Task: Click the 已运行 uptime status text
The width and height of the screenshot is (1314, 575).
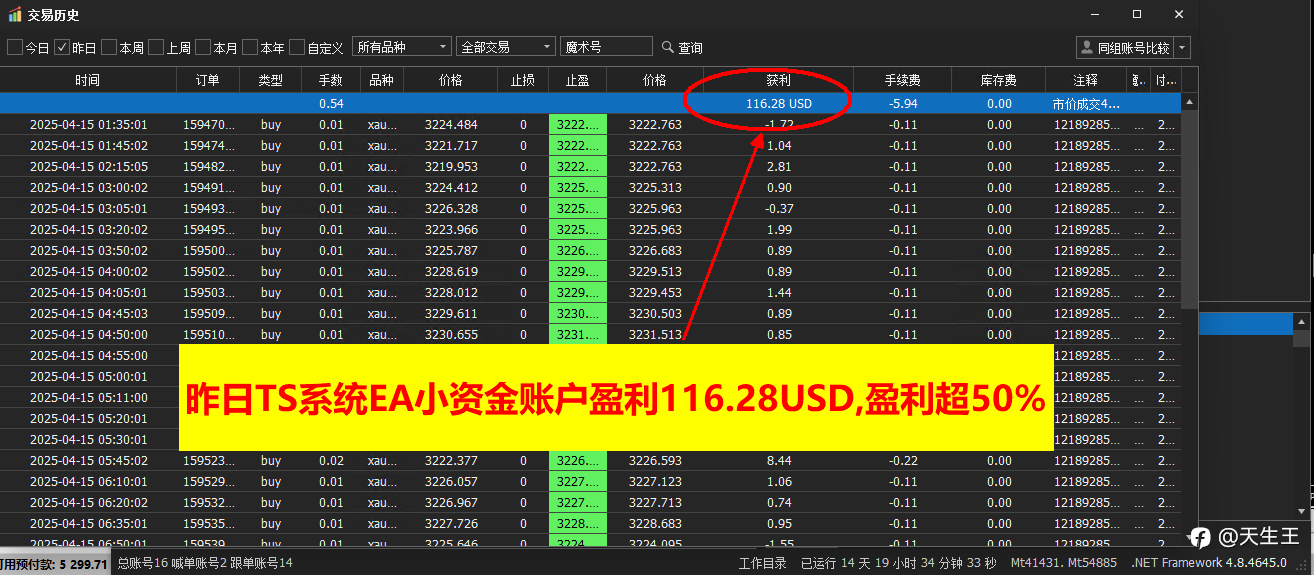Action: (x=900, y=563)
